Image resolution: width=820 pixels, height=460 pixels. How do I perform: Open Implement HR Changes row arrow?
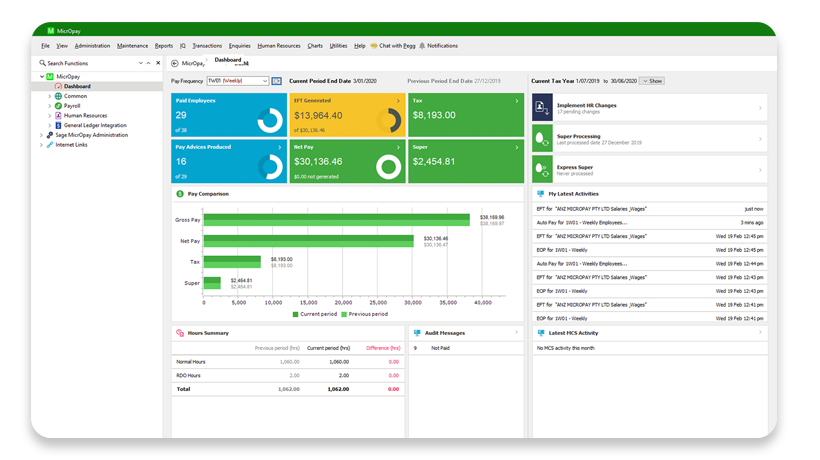click(x=760, y=108)
